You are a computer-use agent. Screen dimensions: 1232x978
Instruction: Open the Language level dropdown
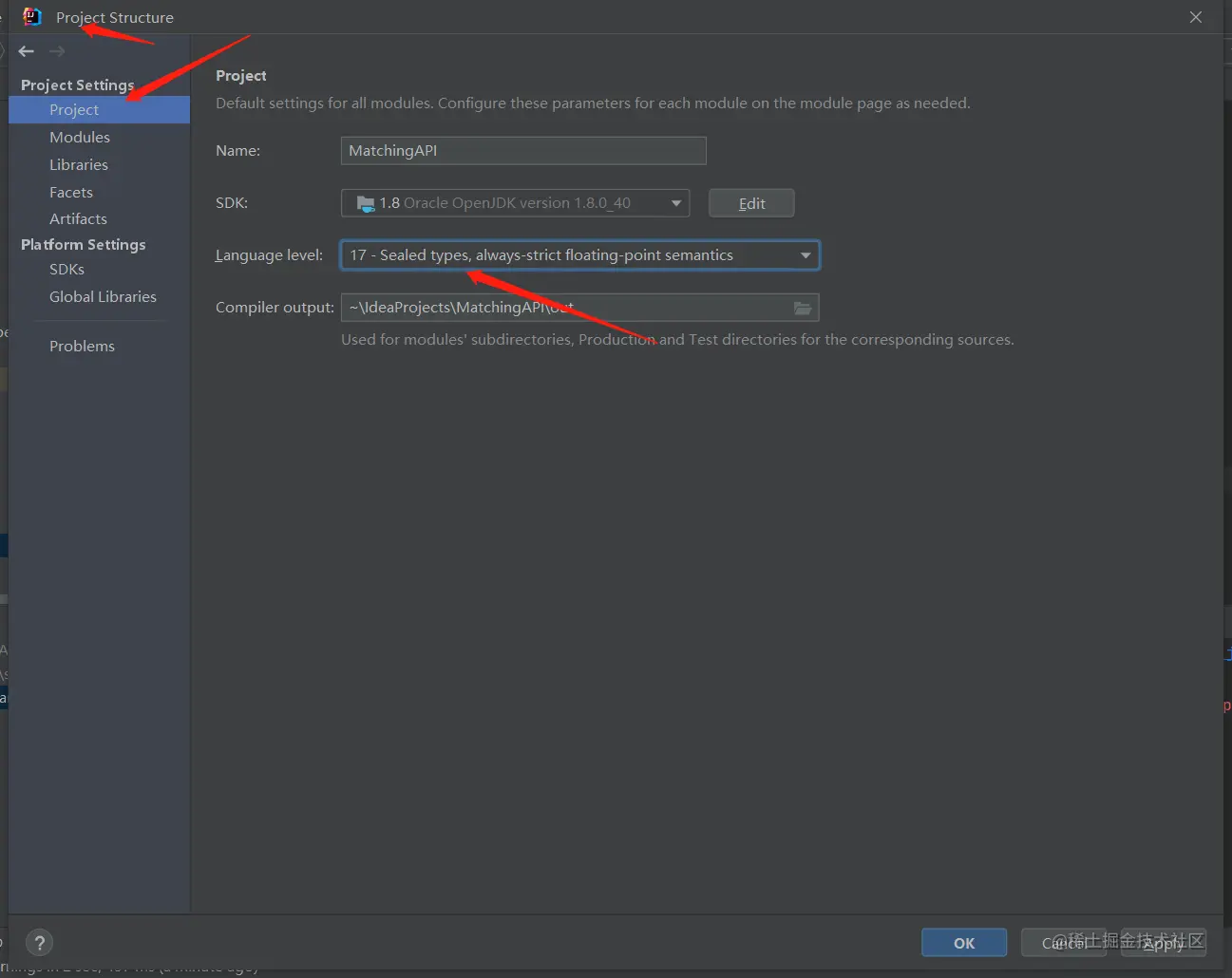click(x=805, y=254)
